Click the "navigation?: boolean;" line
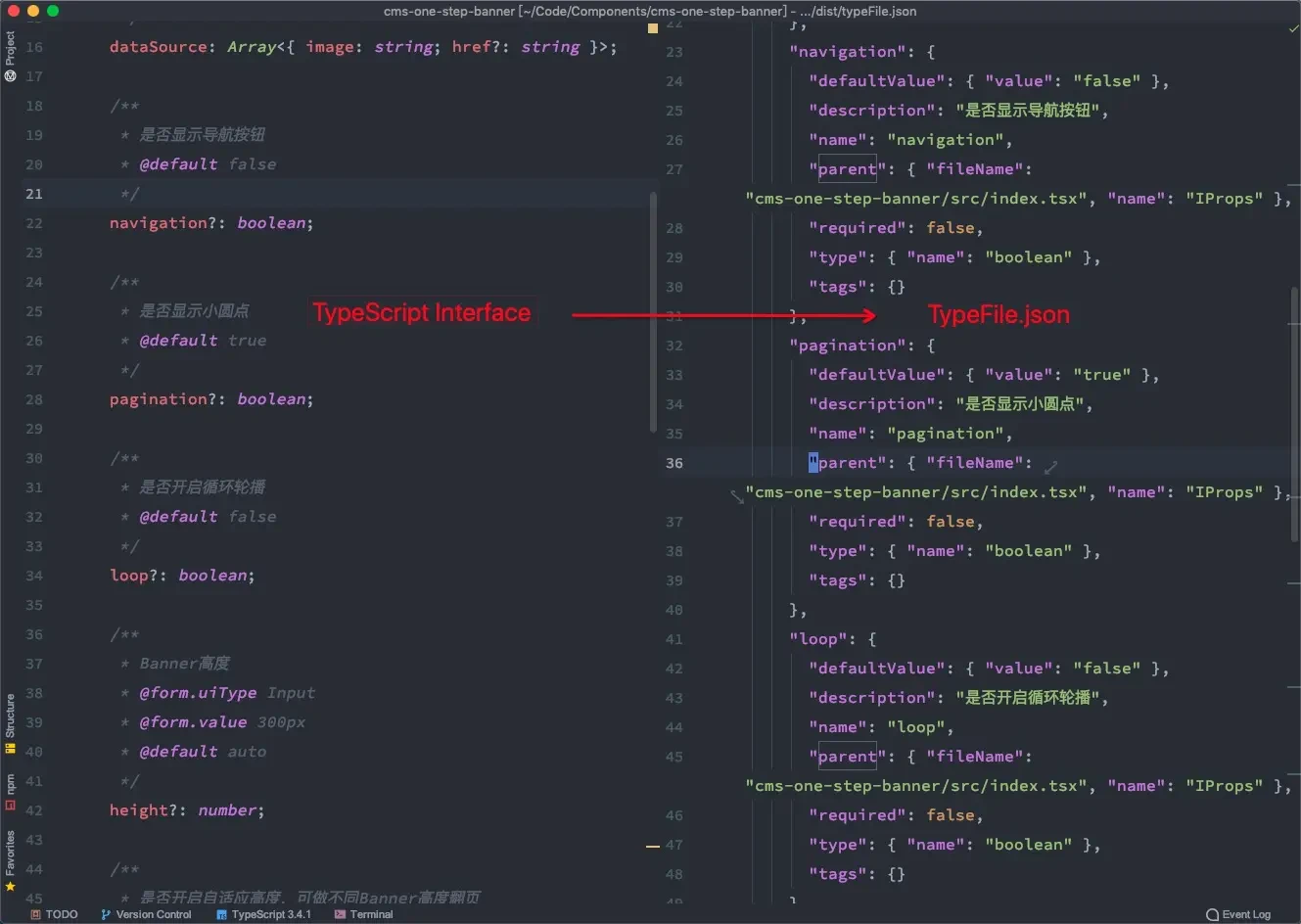This screenshot has width=1301, height=924. click(x=211, y=223)
